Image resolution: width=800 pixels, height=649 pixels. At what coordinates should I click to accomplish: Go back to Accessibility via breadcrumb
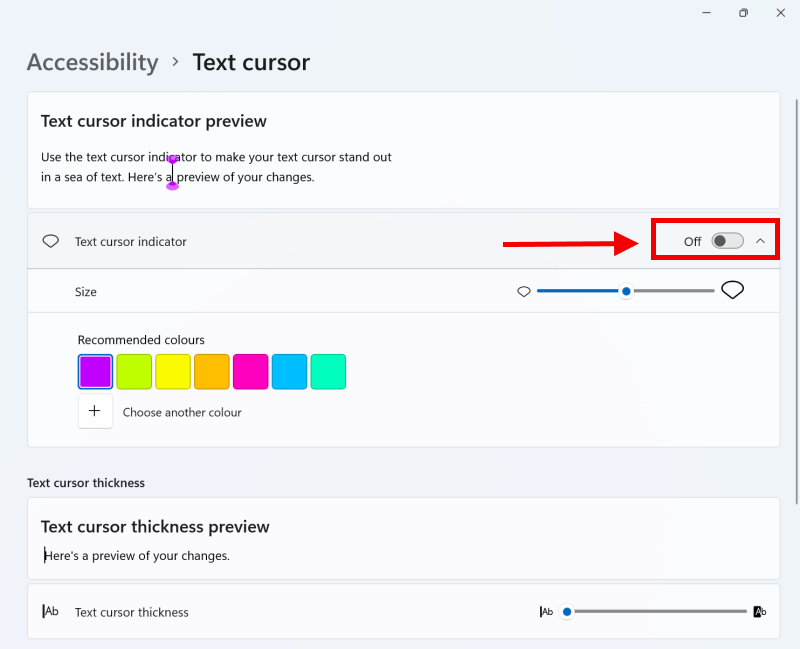click(x=92, y=62)
